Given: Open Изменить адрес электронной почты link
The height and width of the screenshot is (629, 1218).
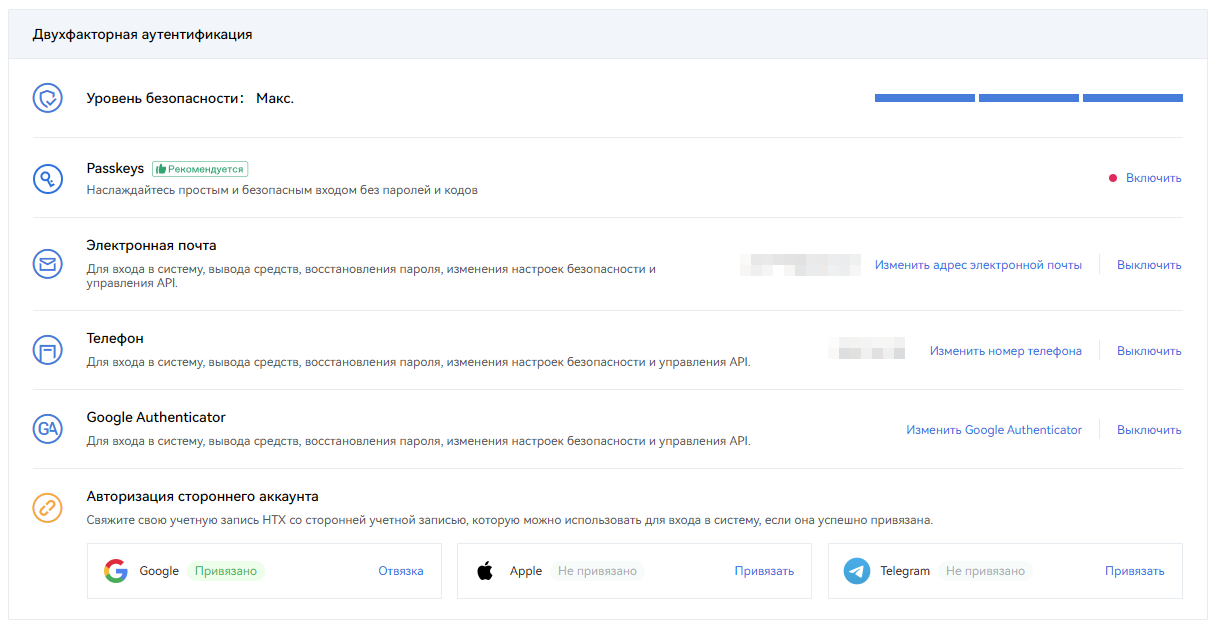Looking at the screenshot, I should [978, 265].
